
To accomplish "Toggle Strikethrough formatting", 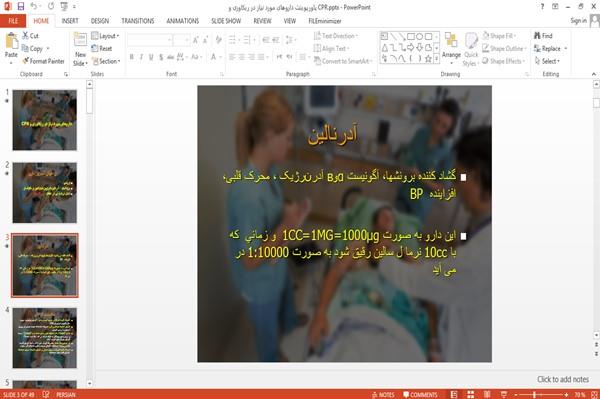I will click(171, 57).
